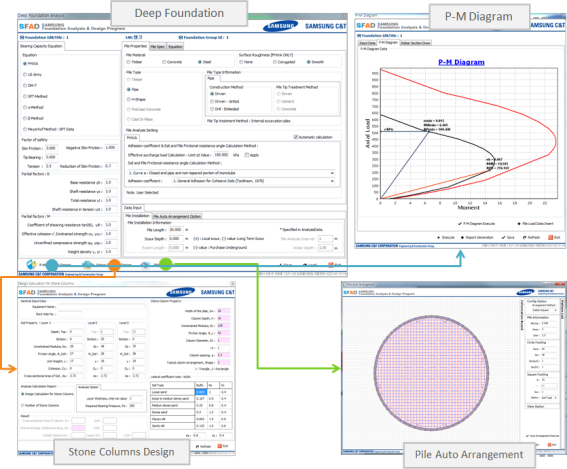Image resolution: width=567 pixels, height=469 pixels.
Task: Click the Pile Length input field
Action: [x=176, y=230]
